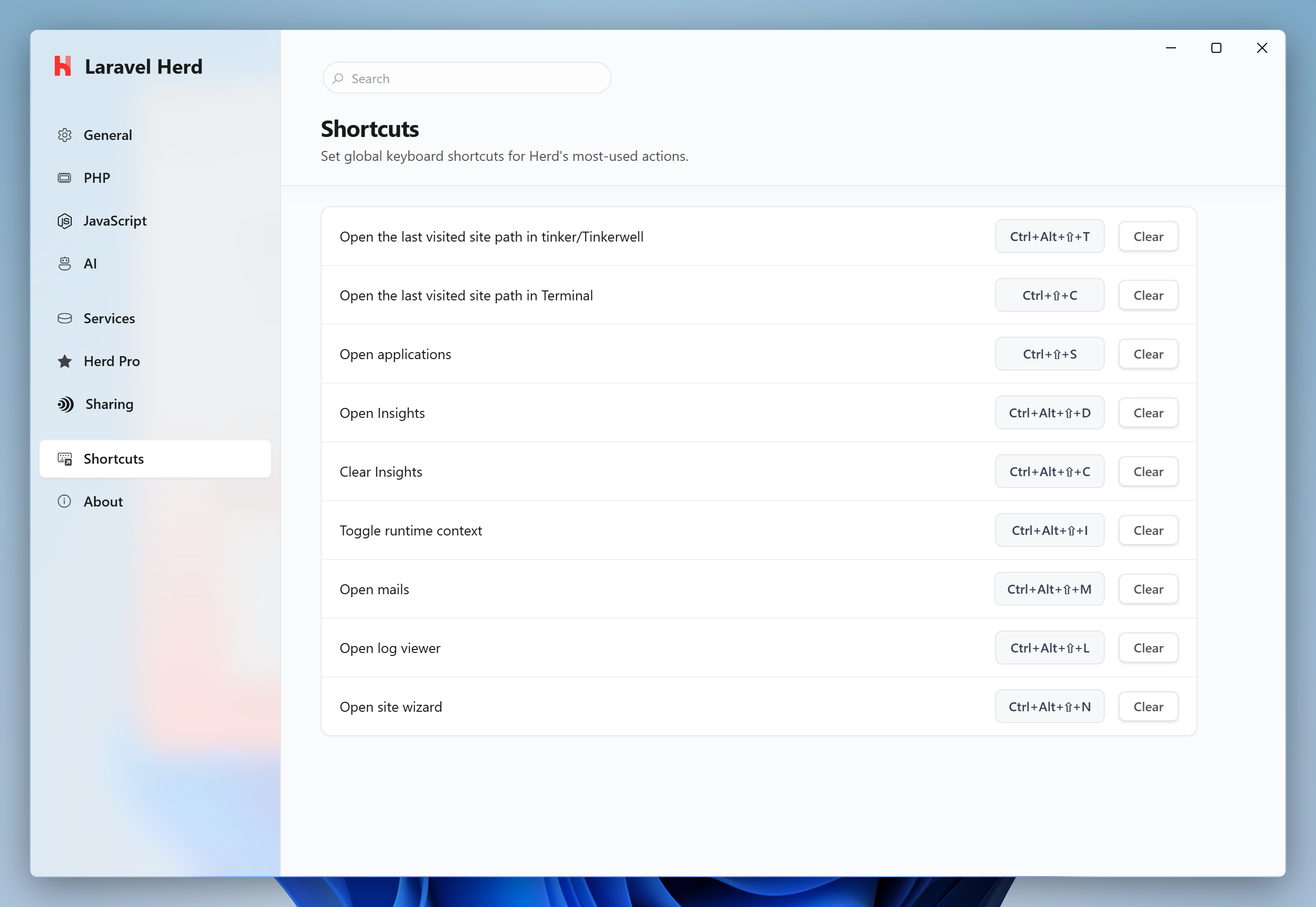Viewport: 1316px width, 907px height.
Task: Clear the Open mails shortcut
Action: (x=1148, y=589)
